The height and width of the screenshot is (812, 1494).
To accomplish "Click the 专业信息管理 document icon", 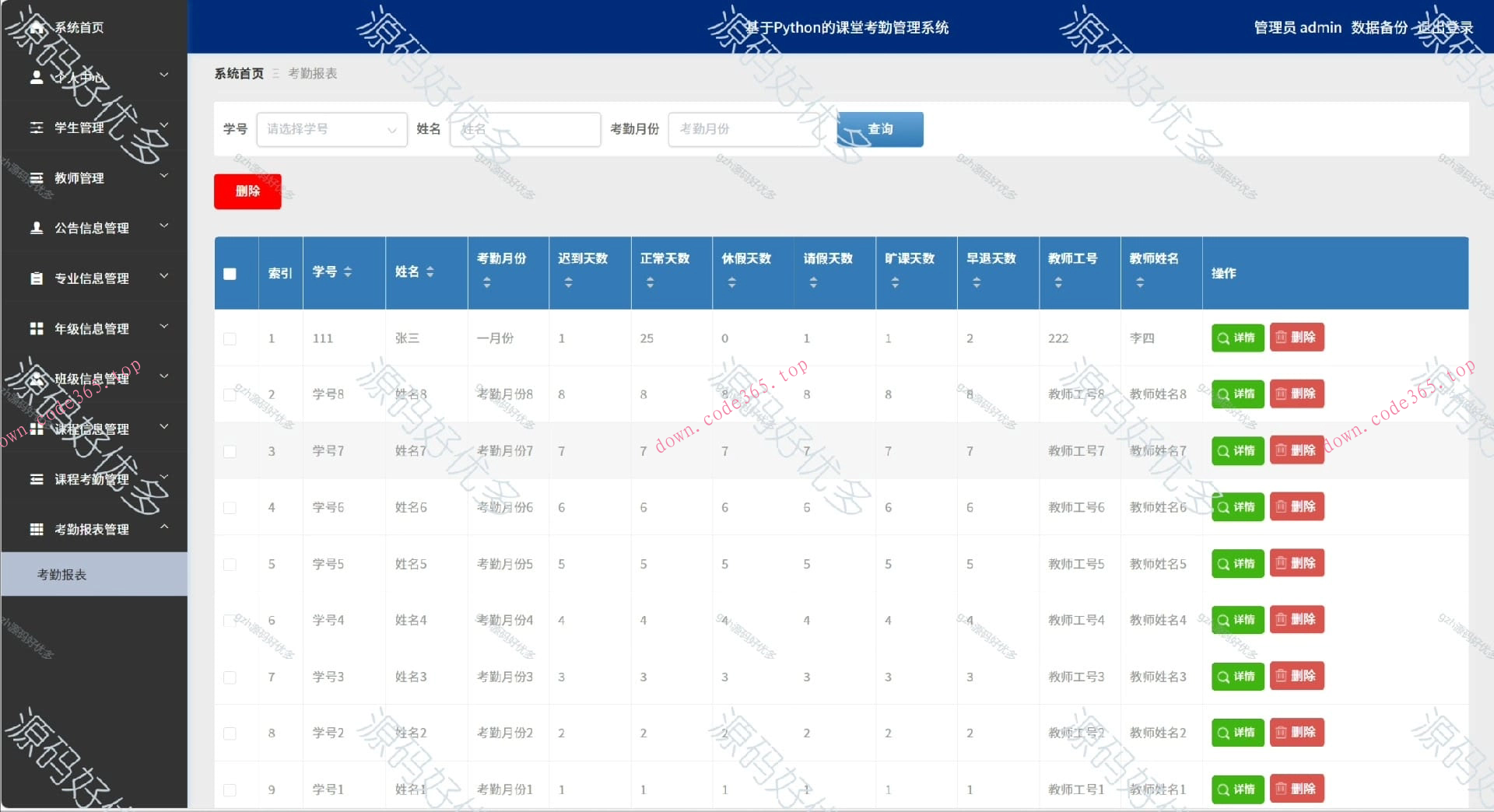I will click(37, 278).
